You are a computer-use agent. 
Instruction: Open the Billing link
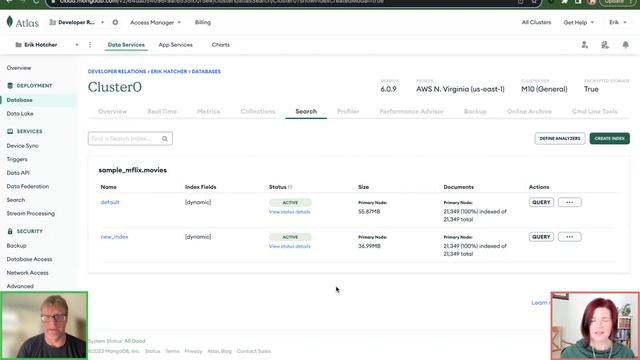click(x=203, y=22)
